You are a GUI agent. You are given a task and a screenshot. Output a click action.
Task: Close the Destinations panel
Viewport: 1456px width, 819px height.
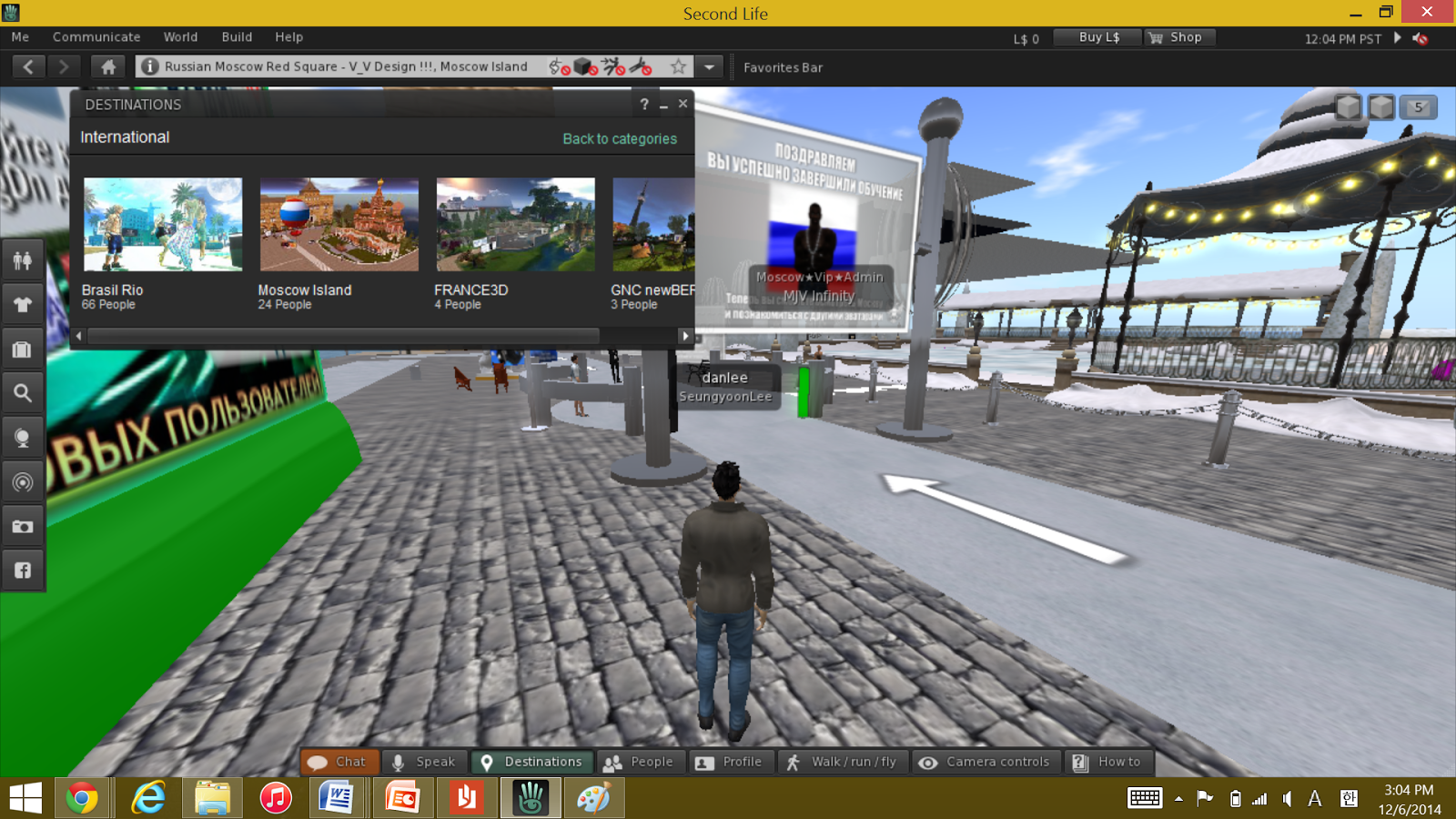click(x=682, y=104)
